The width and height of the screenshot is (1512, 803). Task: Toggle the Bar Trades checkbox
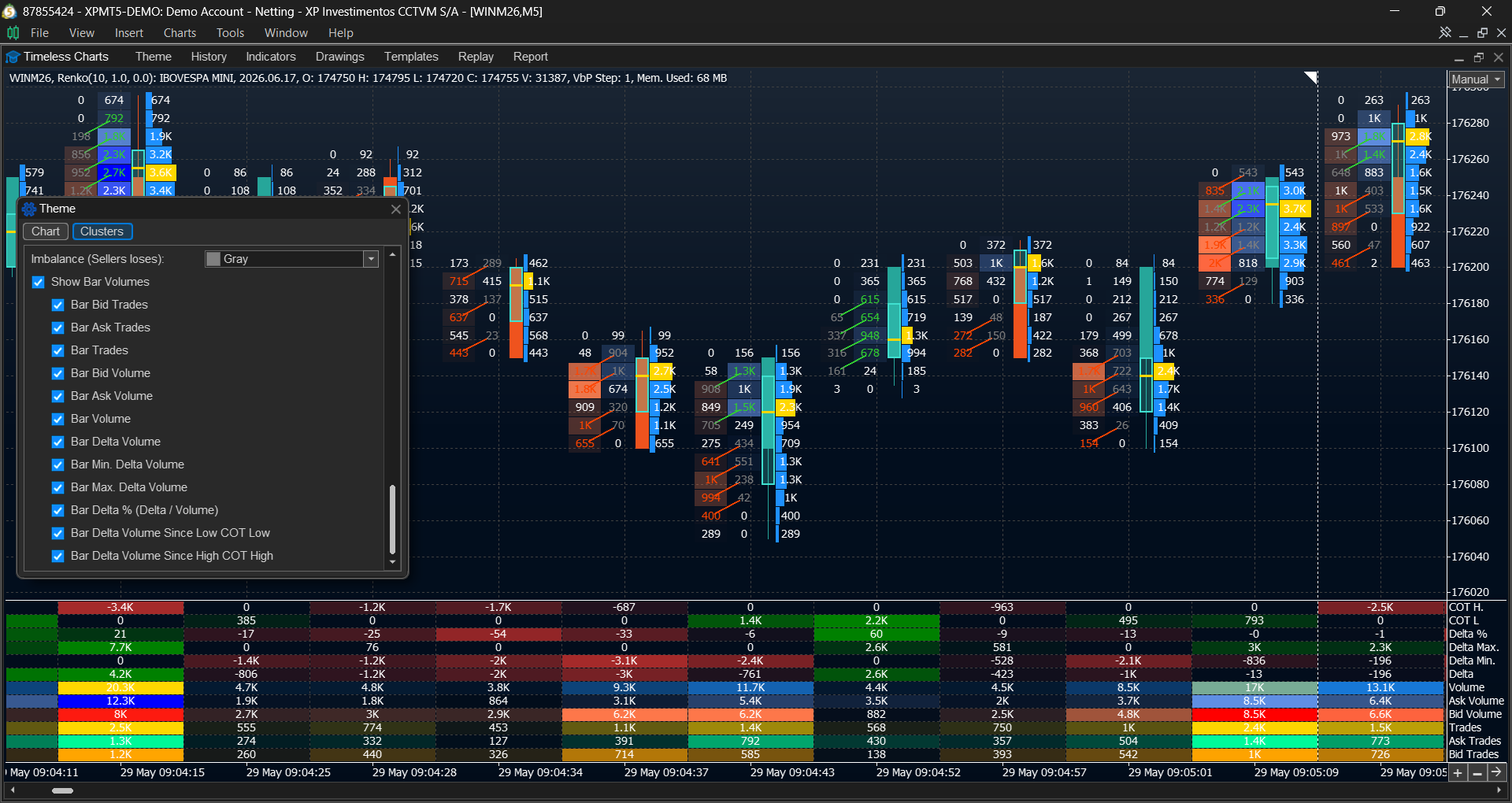[x=57, y=350]
